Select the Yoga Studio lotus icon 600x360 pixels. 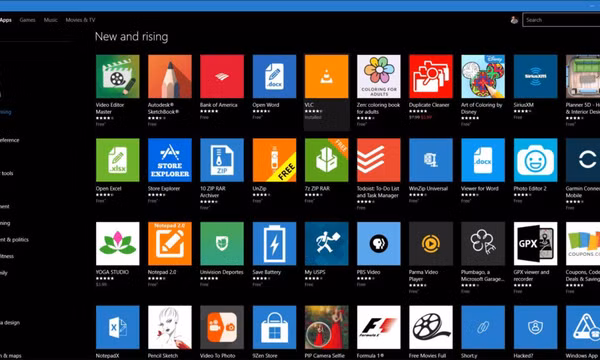click(117, 243)
